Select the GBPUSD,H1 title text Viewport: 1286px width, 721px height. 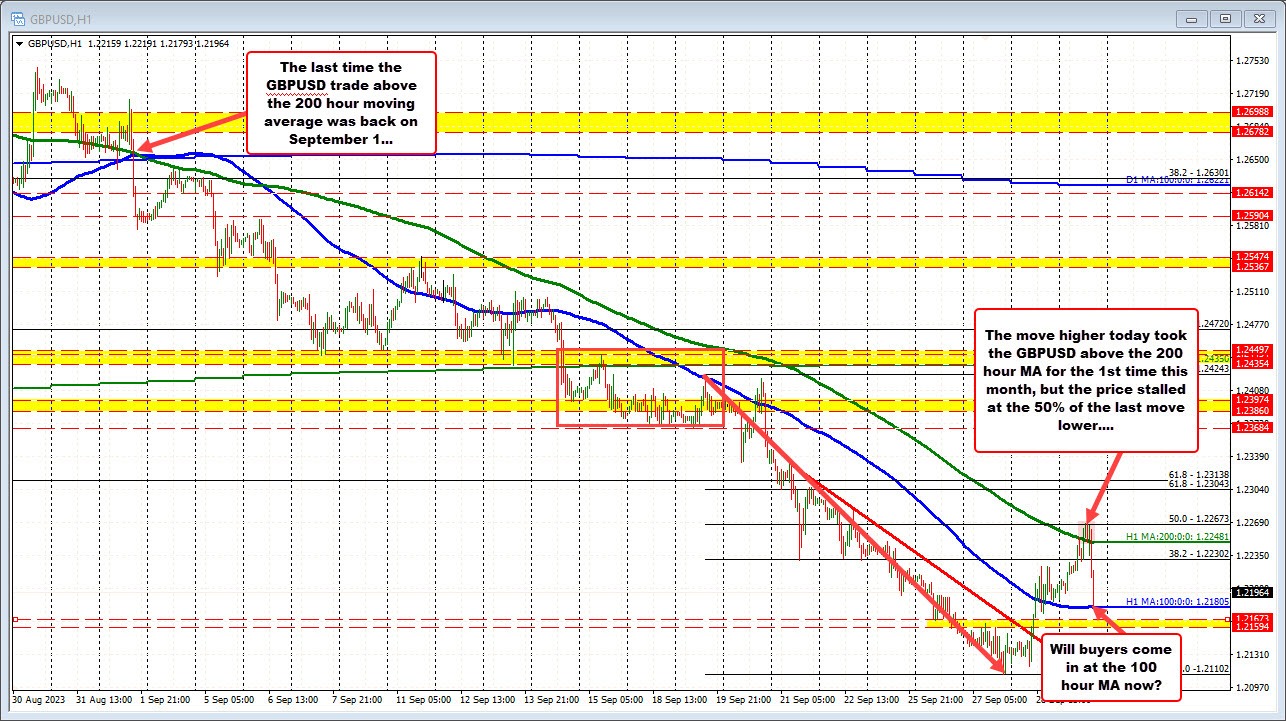tap(62, 18)
